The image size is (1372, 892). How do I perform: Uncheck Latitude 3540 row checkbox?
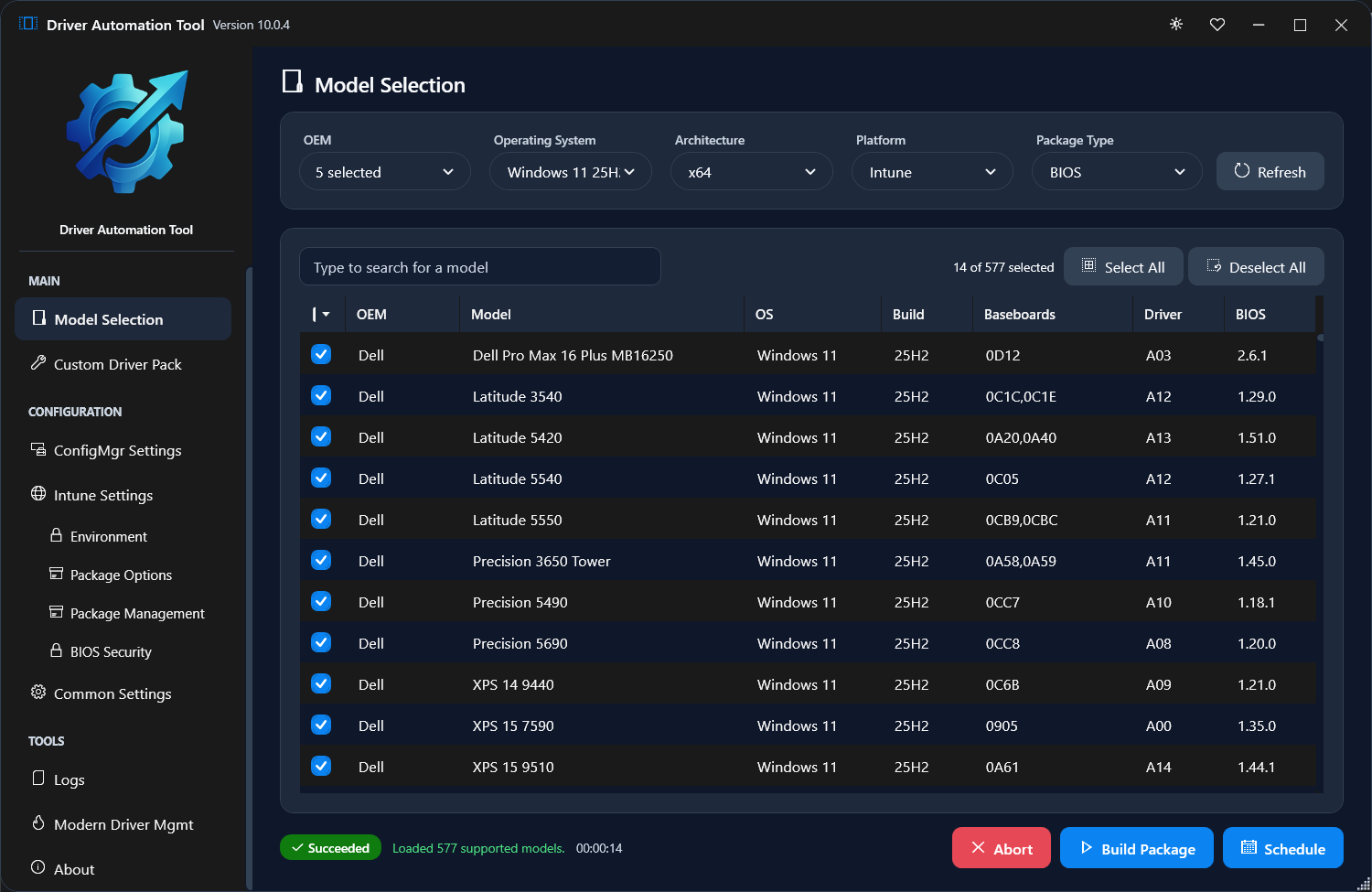pos(321,395)
